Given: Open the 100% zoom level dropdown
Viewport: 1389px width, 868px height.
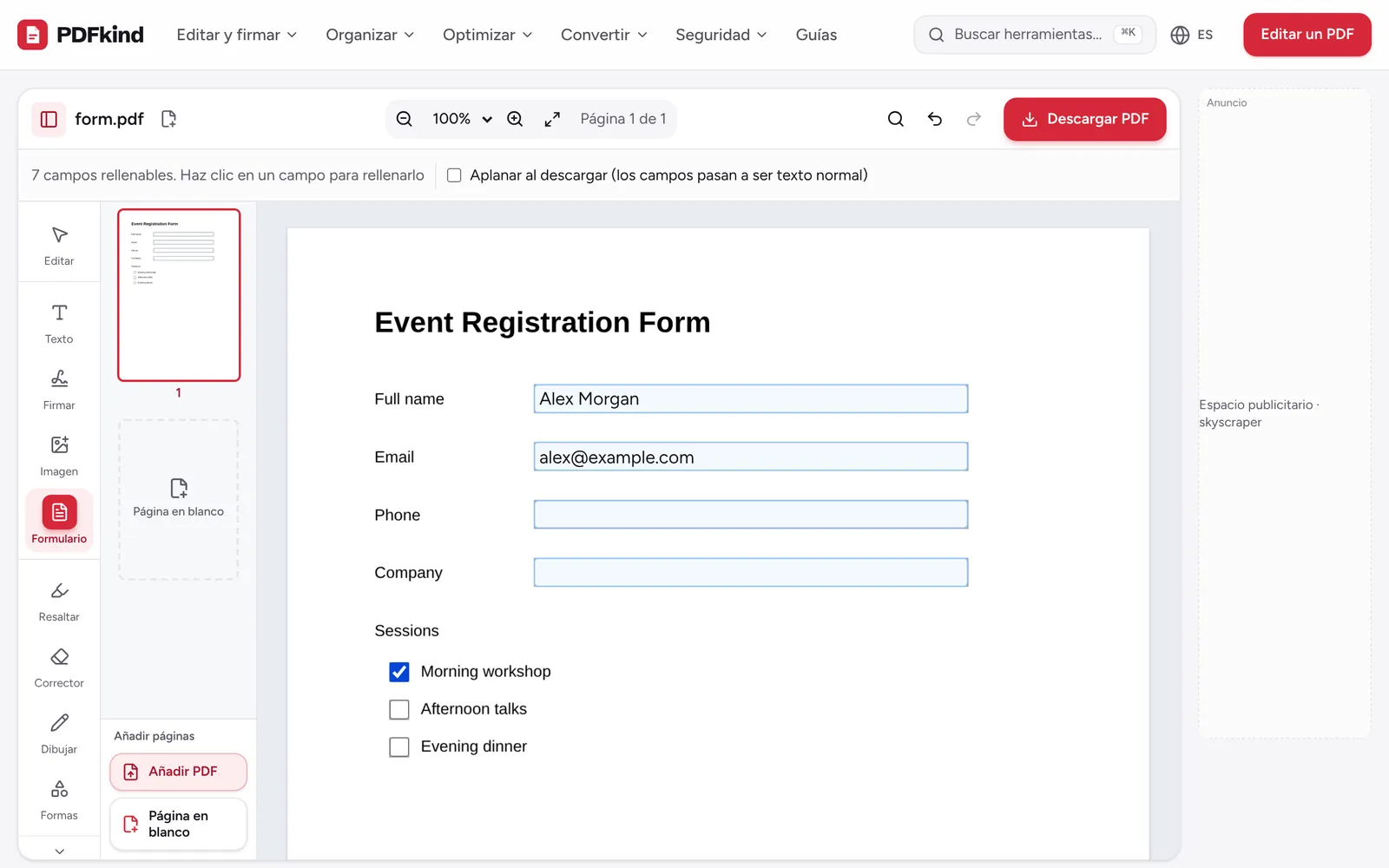Looking at the screenshot, I should coord(462,119).
